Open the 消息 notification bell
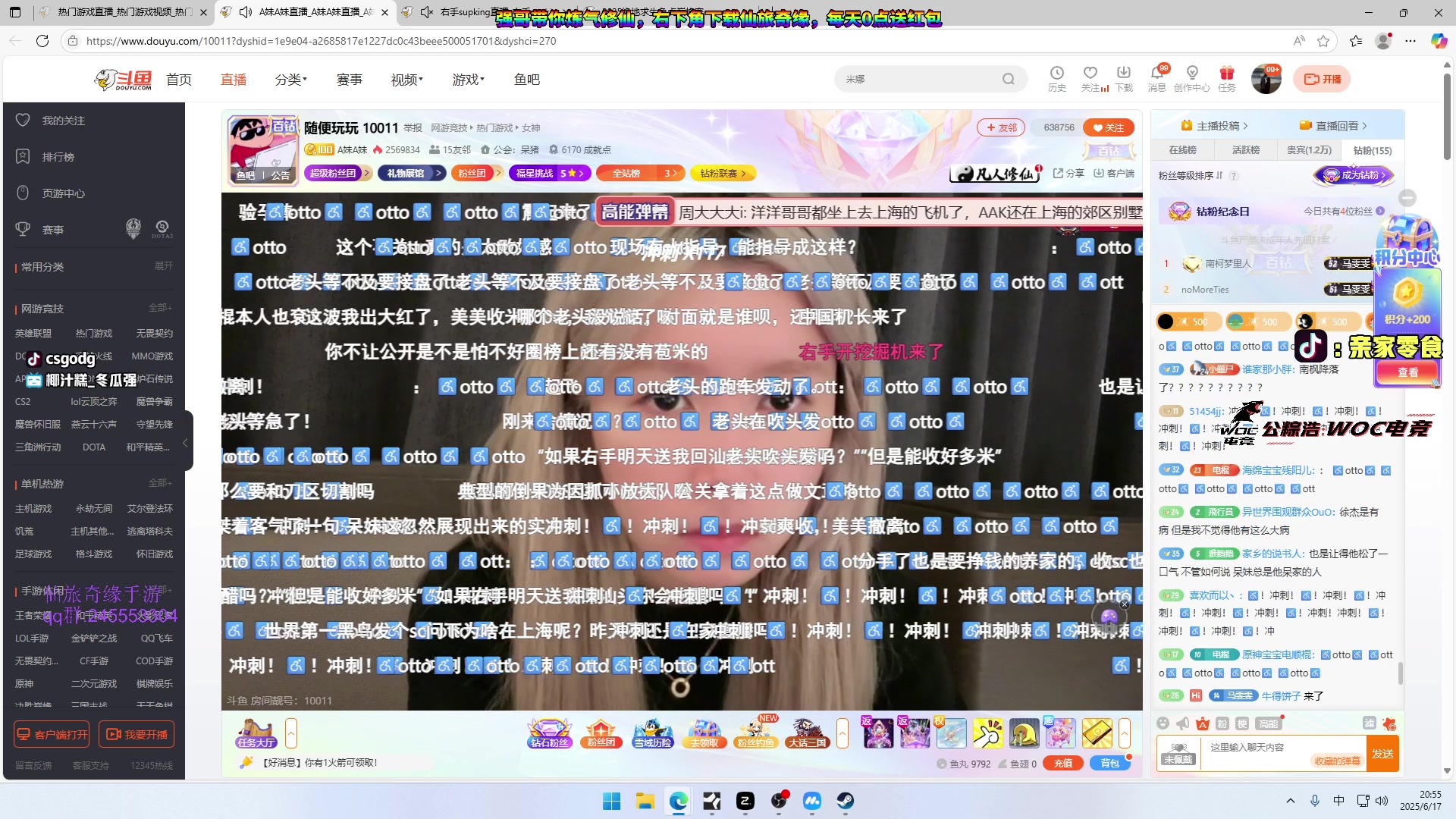The height and width of the screenshot is (819, 1456). [x=1156, y=79]
